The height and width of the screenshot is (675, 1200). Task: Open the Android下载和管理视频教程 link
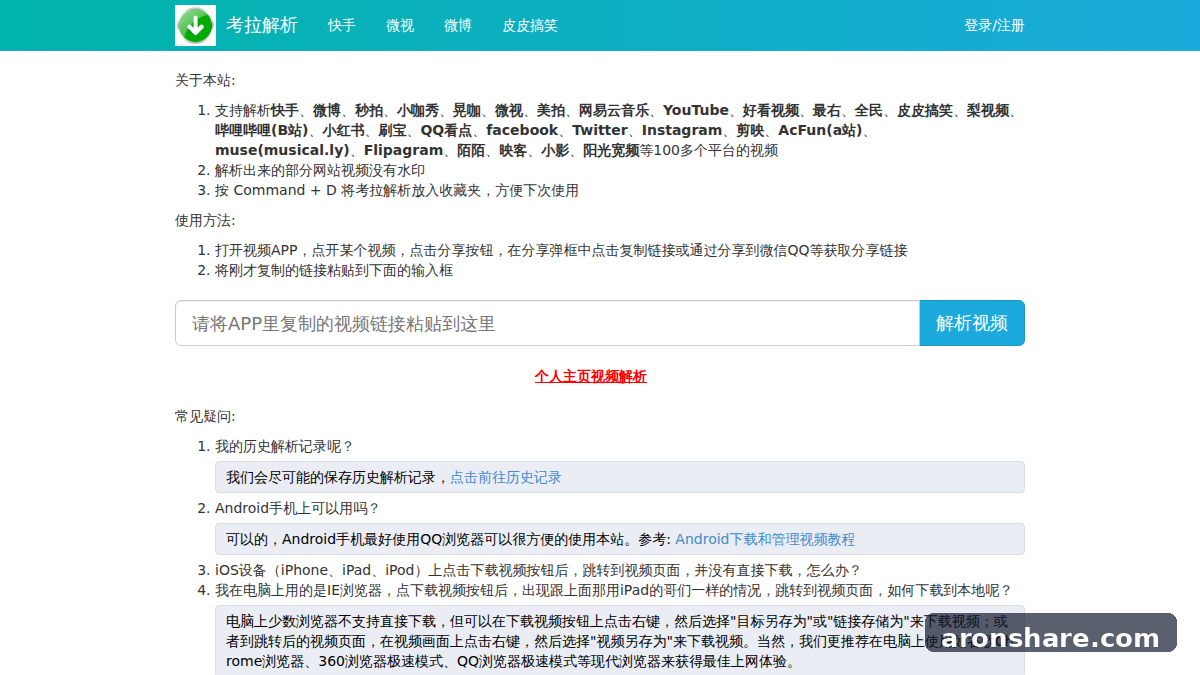point(765,539)
